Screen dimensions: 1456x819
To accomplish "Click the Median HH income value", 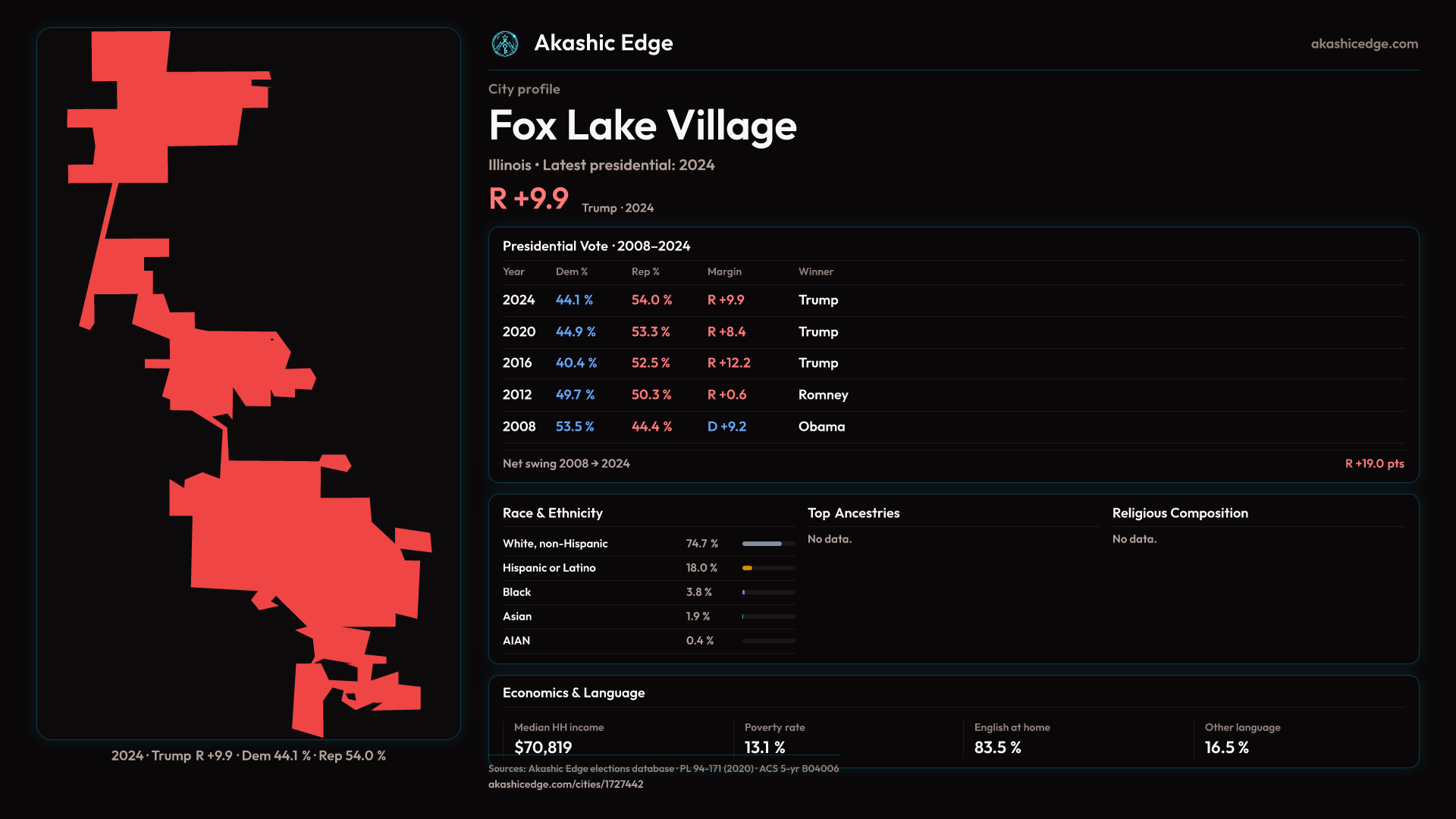I will [x=543, y=748].
